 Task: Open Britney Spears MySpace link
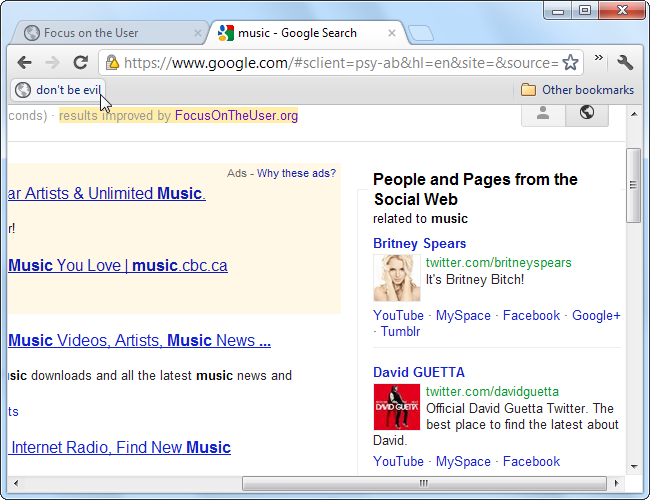pos(463,316)
